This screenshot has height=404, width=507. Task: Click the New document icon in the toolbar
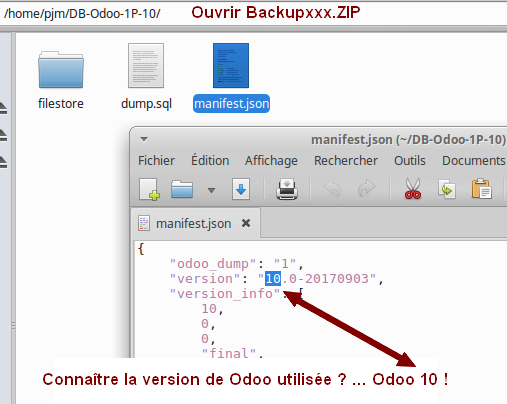pos(149,189)
